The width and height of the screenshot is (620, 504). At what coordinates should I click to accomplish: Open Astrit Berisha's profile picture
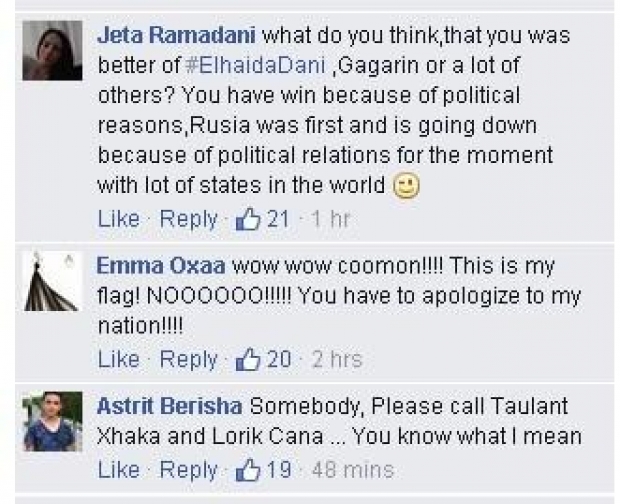point(52,421)
